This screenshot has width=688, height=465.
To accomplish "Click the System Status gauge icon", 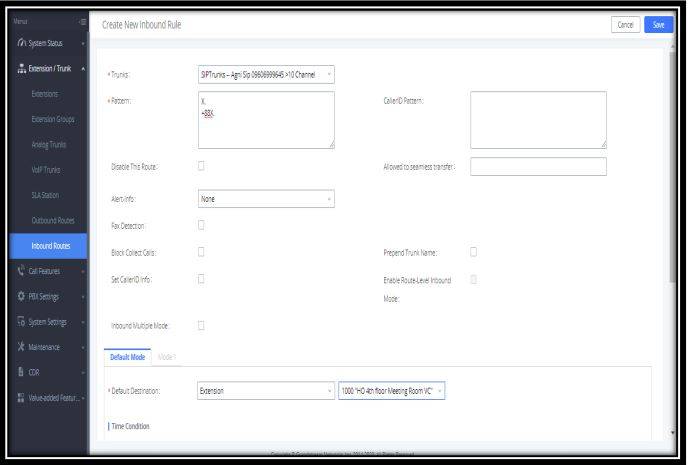I will (21, 43).
